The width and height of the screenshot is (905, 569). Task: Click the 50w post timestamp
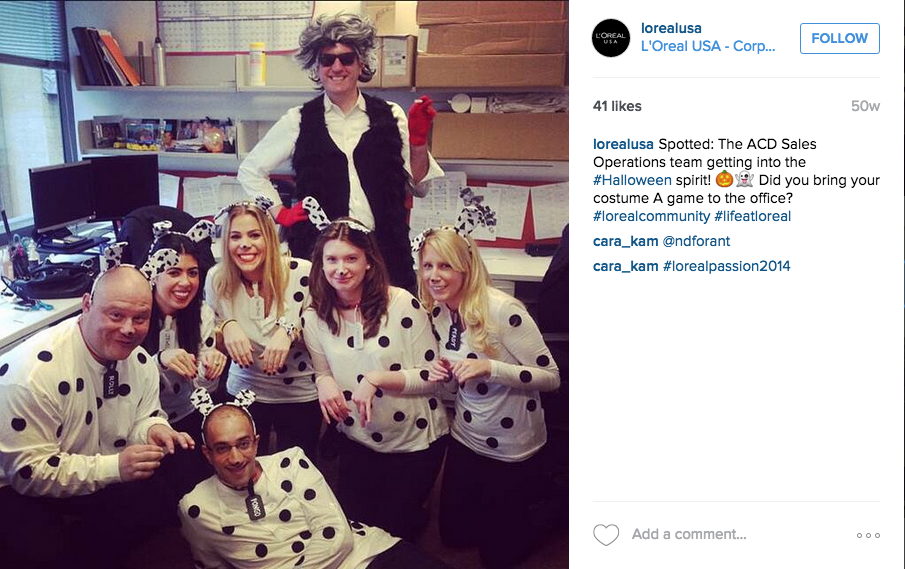click(x=865, y=106)
